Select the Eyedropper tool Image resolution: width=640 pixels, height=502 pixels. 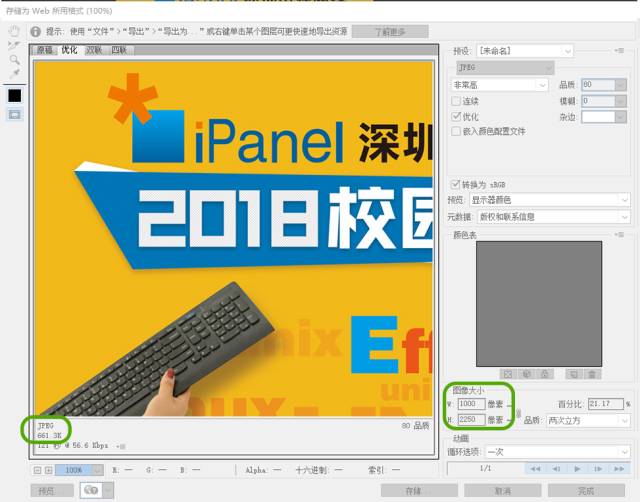coord(15,73)
